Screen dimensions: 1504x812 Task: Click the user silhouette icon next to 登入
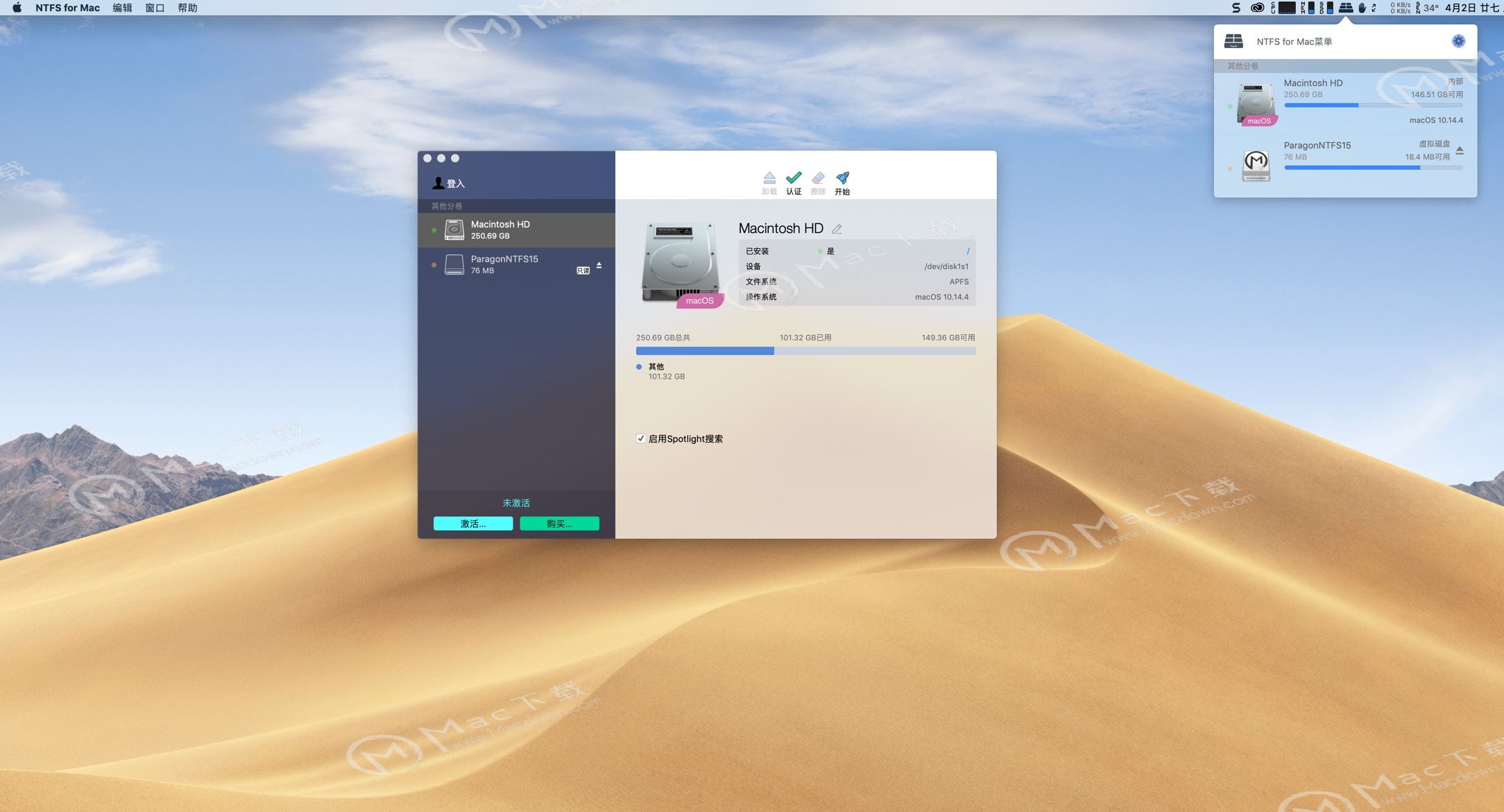[x=438, y=183]
